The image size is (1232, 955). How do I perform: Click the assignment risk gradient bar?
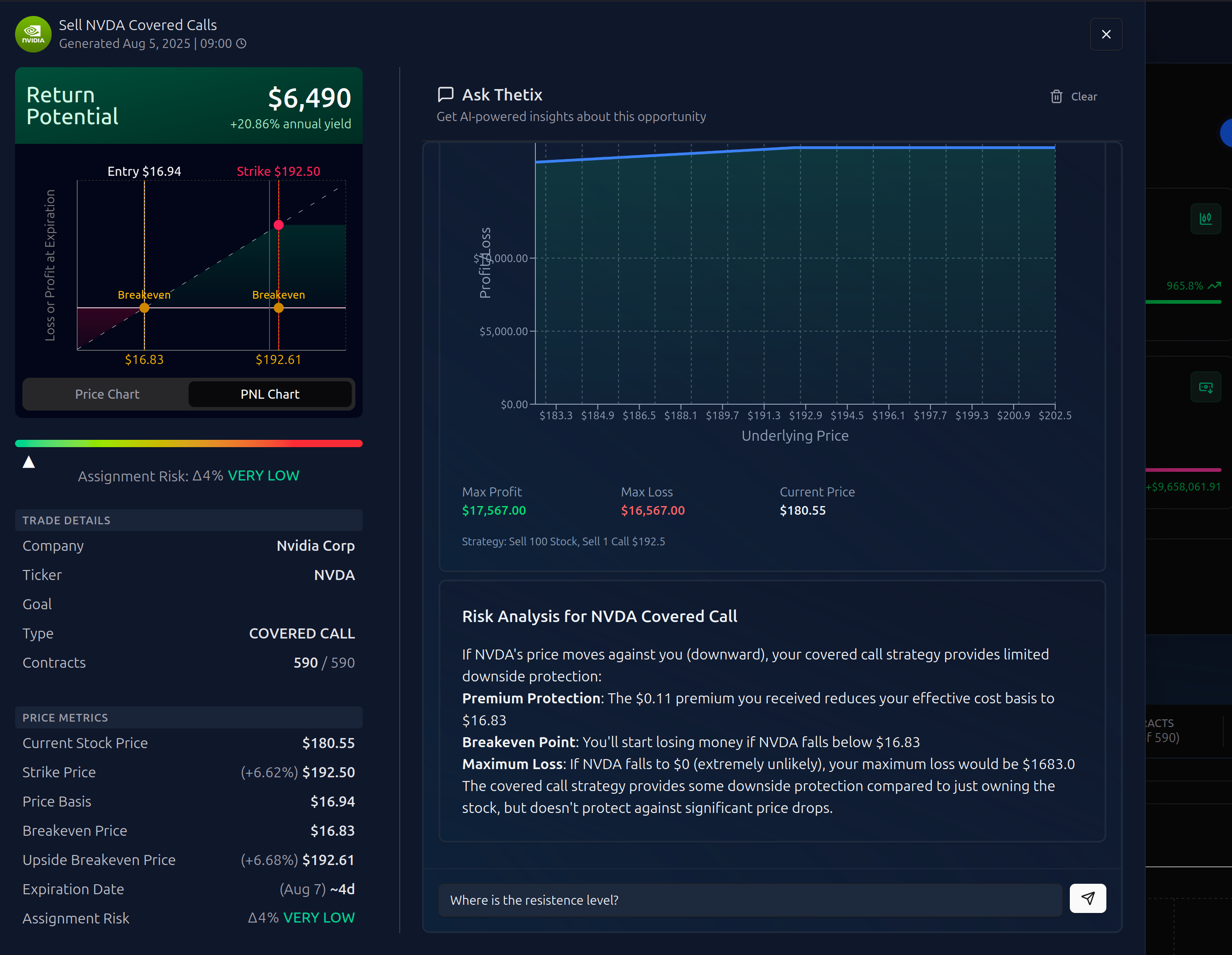coord(188,444)
